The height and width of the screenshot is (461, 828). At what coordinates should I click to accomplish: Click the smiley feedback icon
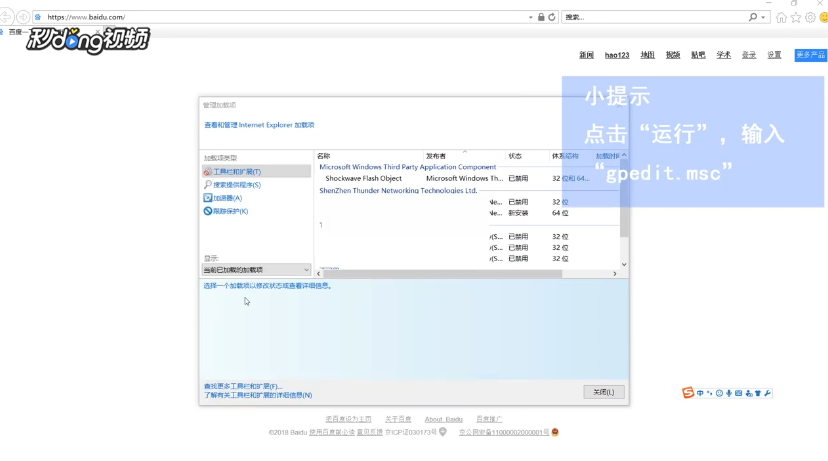(823, 17)
